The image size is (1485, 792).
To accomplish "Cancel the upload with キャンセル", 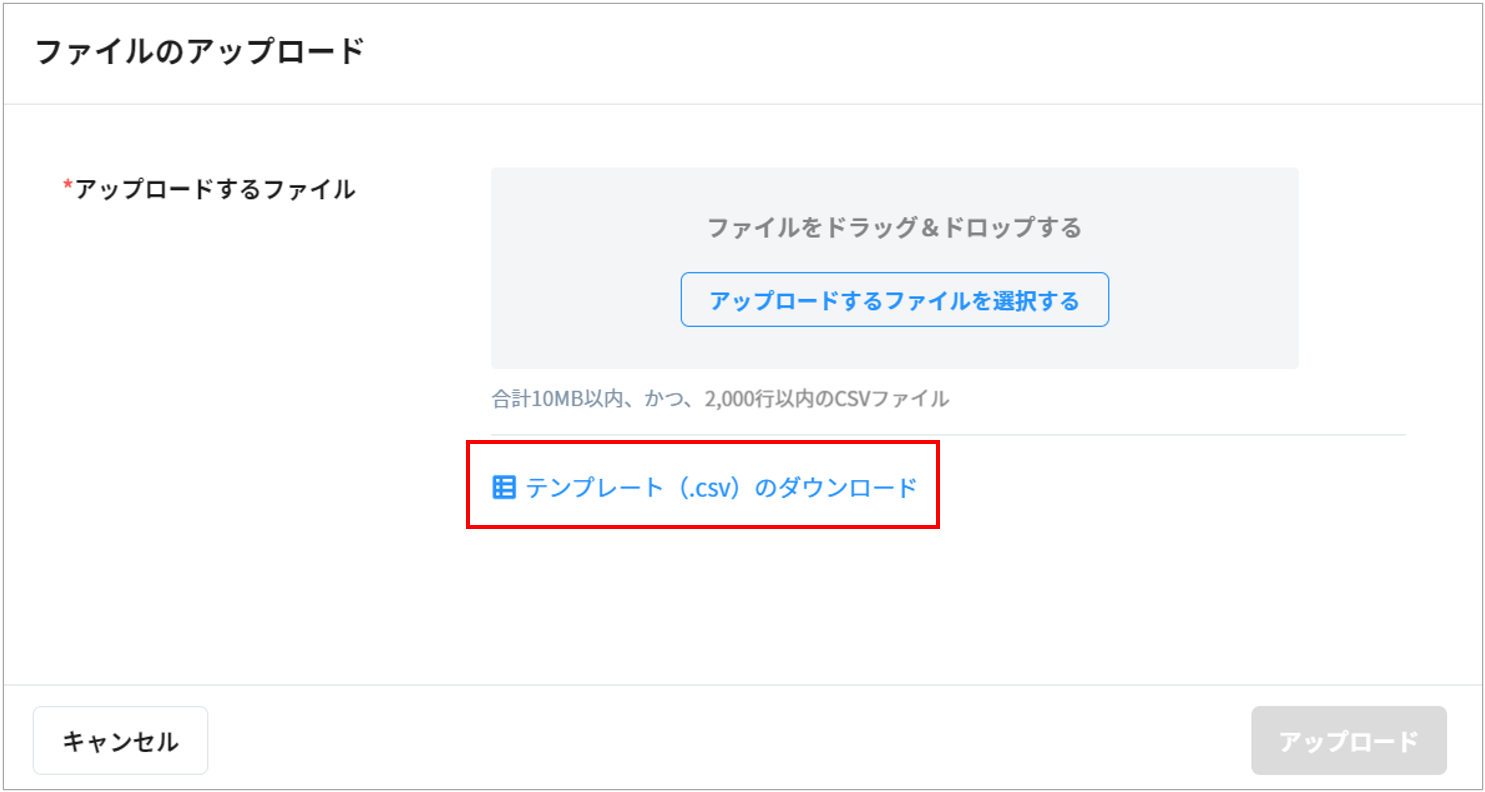I will [x=120, y=741].
